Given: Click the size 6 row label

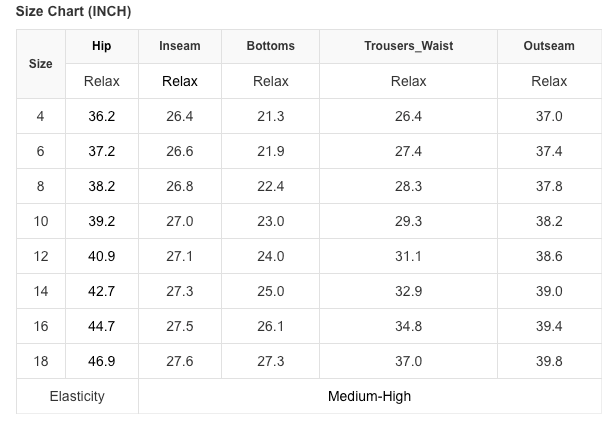Looking at the screenshot, I should pos(41,151).
